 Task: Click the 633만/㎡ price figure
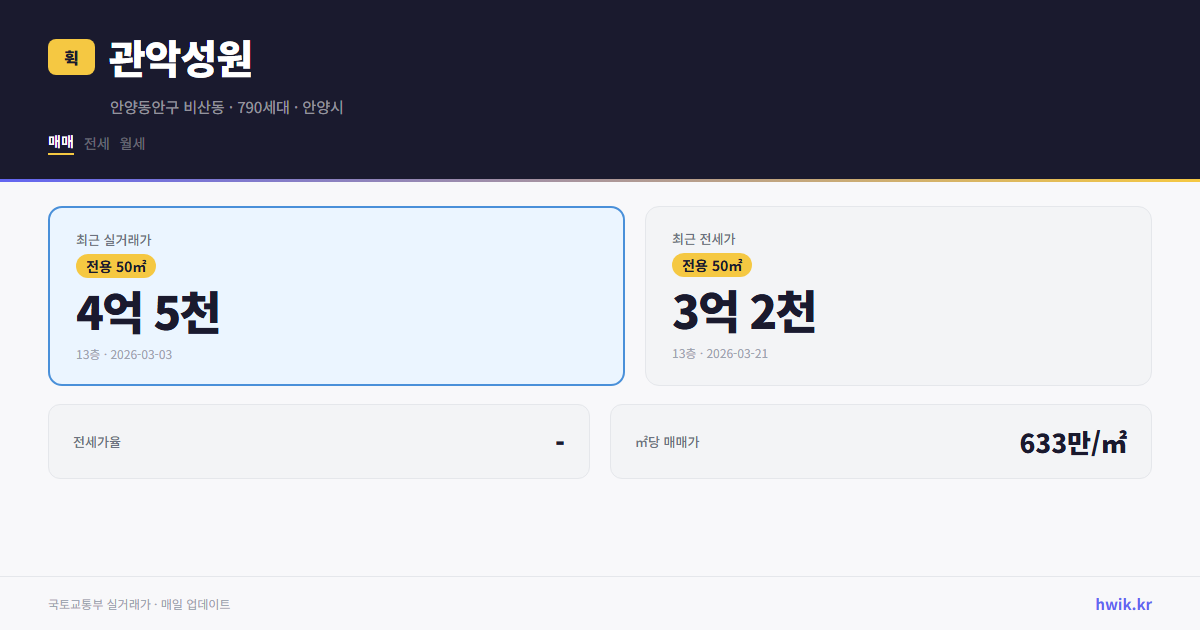coord(1073,441)
